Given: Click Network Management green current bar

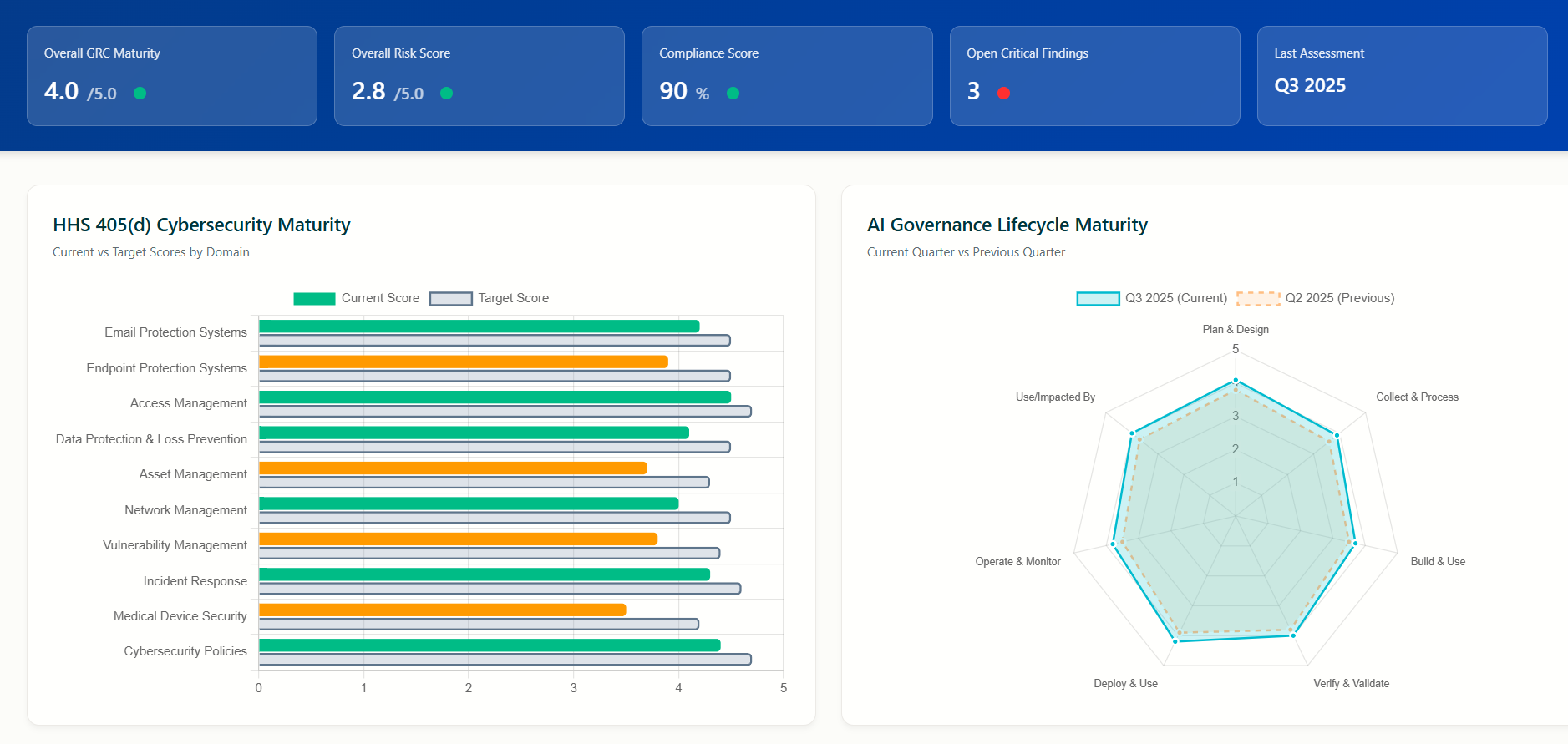Looking at the screenshot, I should (x=469, y=504).
